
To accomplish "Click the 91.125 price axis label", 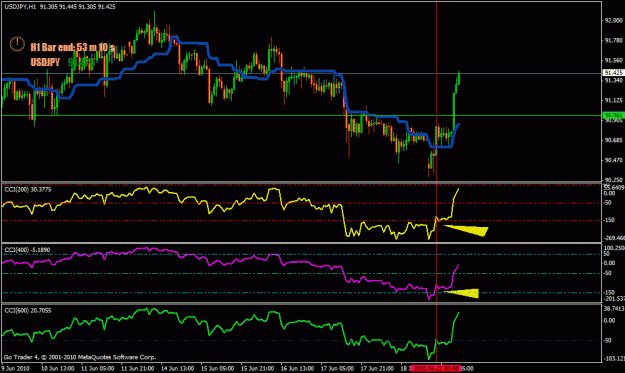I will pyautogui.click(x=613, y=100).
